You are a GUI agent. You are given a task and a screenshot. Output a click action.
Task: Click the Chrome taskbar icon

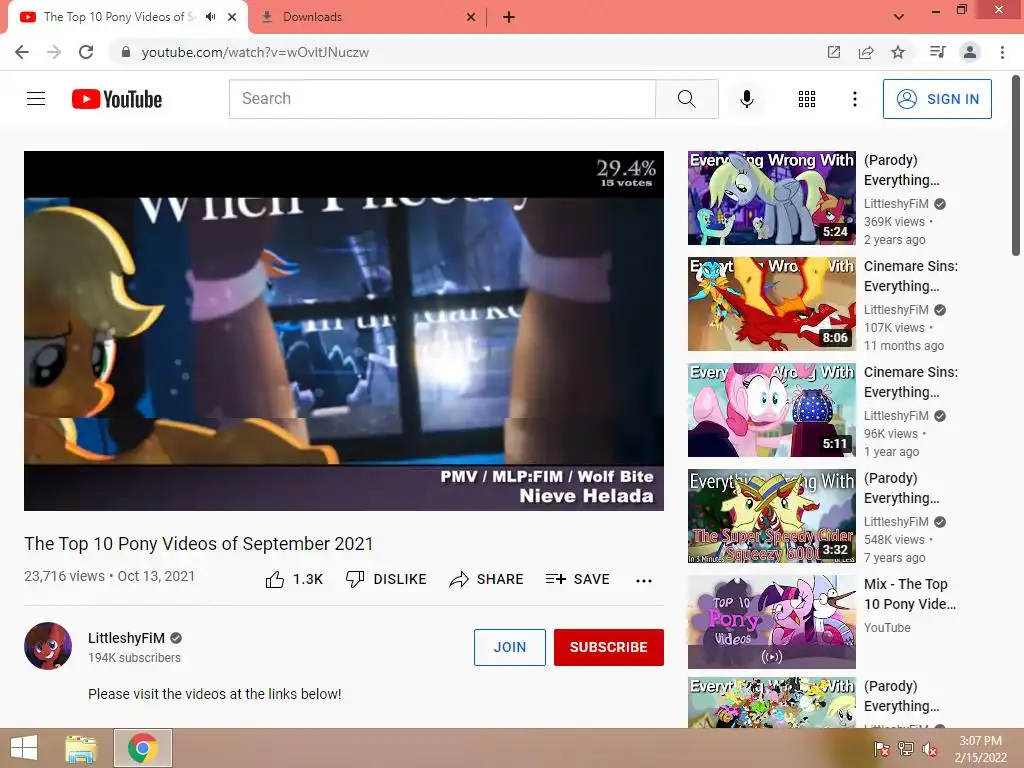143,748
